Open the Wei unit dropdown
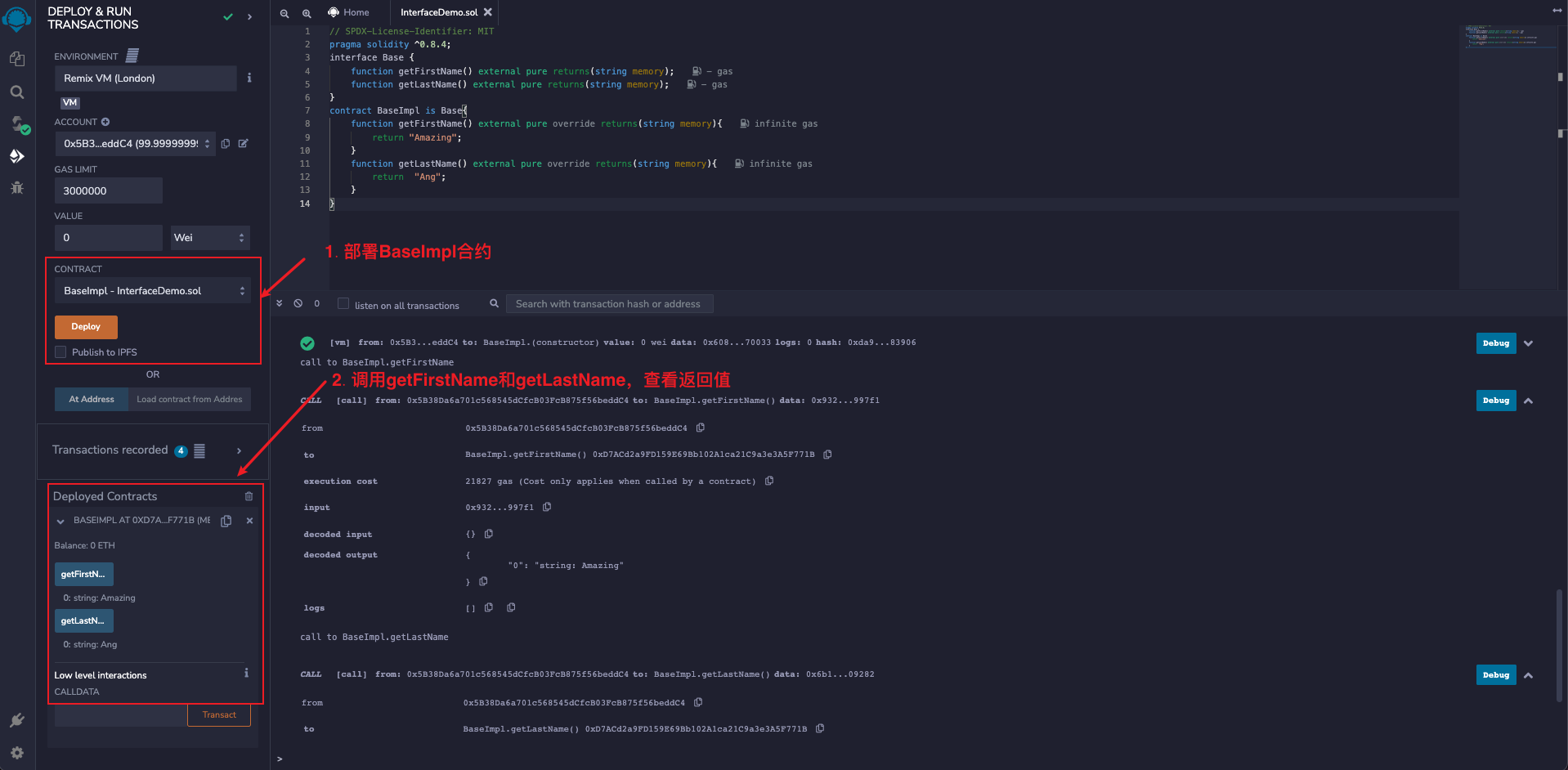 coord(209,238)
